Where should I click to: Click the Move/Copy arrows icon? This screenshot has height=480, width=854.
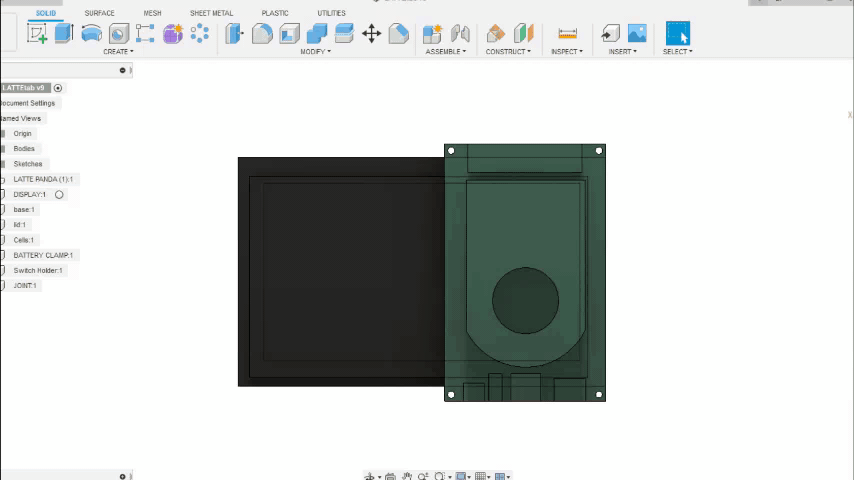click(371, 34)
